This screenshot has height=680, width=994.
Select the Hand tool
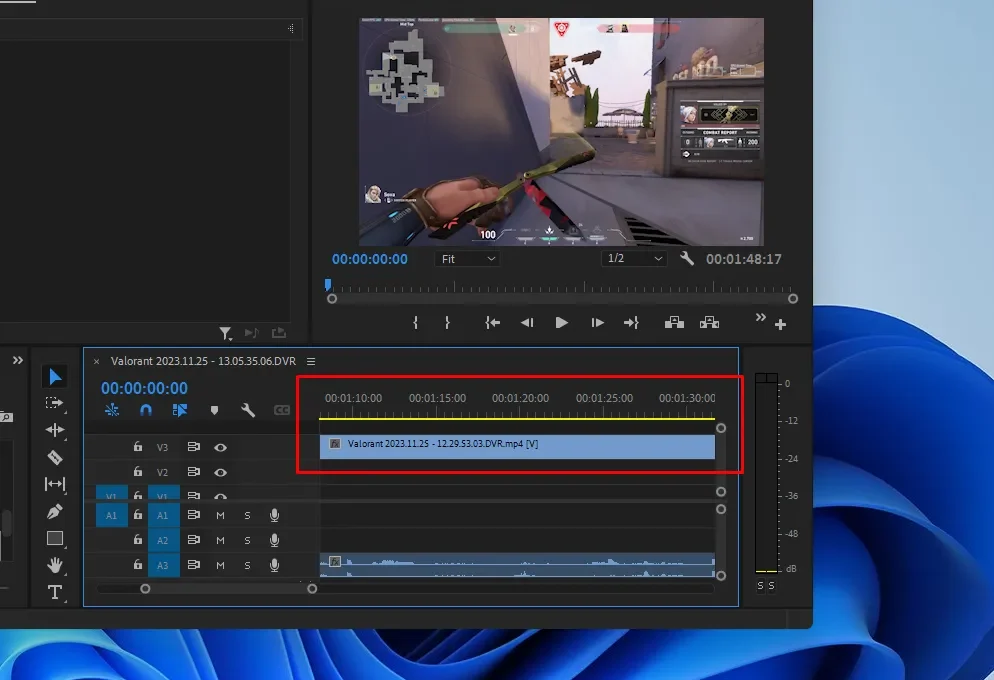coord(55,565)
